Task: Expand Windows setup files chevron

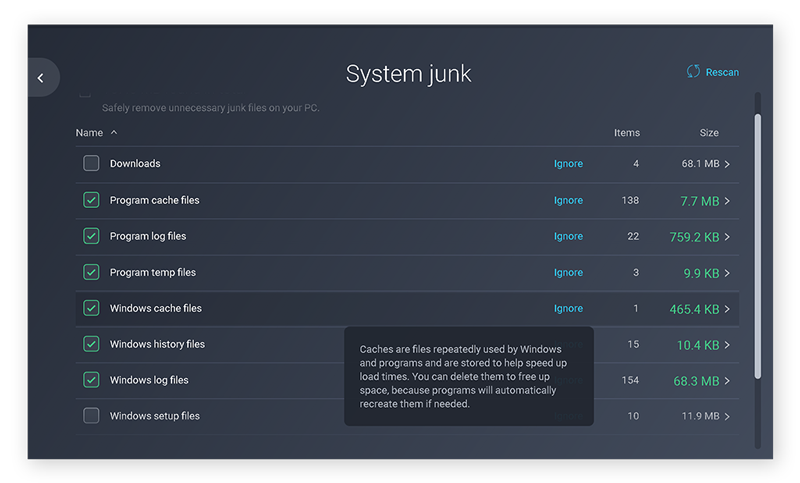Action: point(727,417)
